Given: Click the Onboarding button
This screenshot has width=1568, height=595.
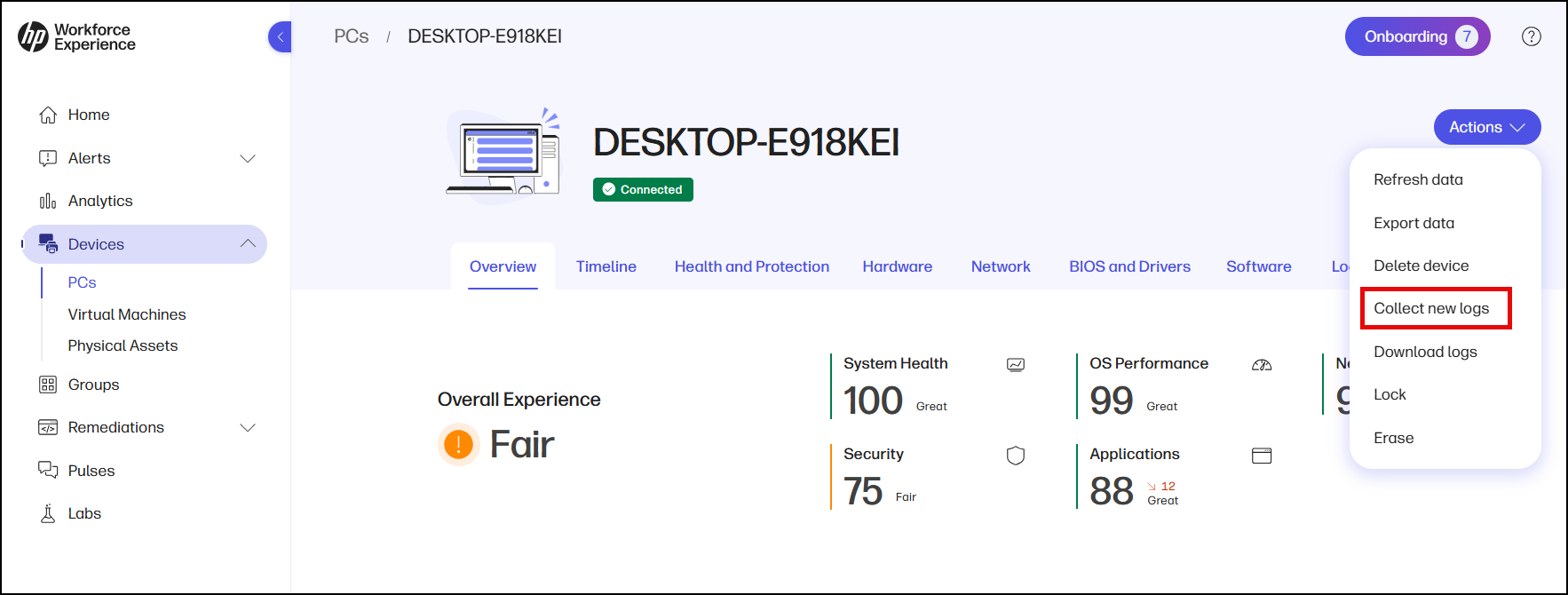Looking at the screenshot, I should 1416,36.
